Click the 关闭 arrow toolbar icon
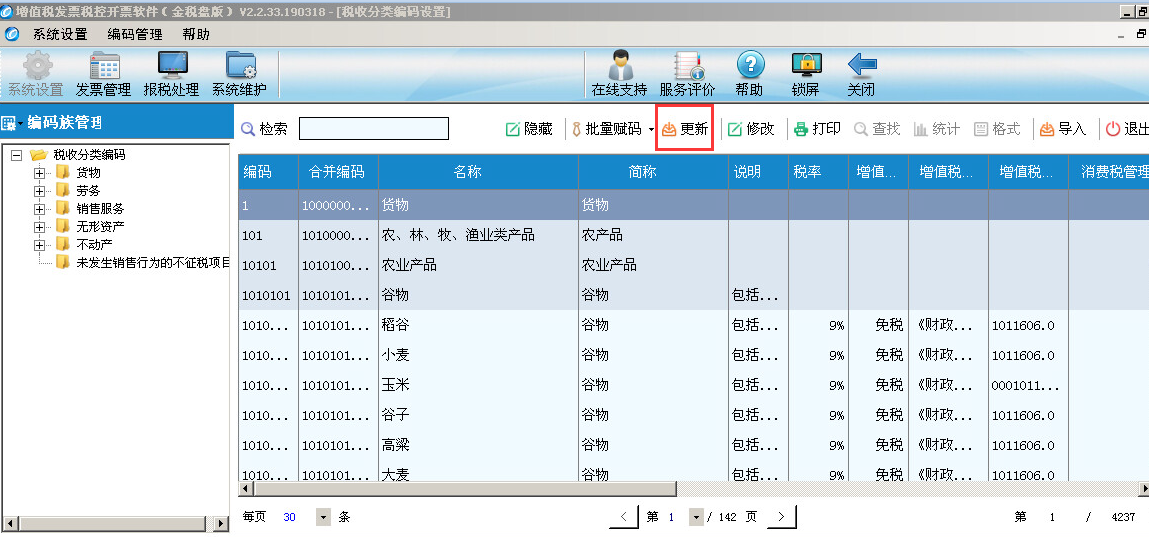This screenshot has width=1149, height=537. pos(862,66)
